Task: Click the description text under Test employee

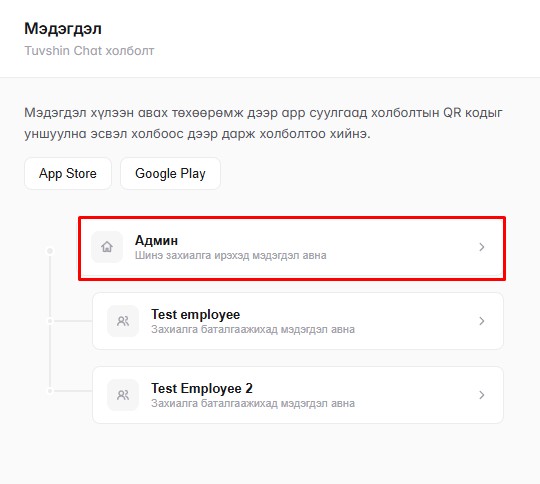Action: coord(253,329)
